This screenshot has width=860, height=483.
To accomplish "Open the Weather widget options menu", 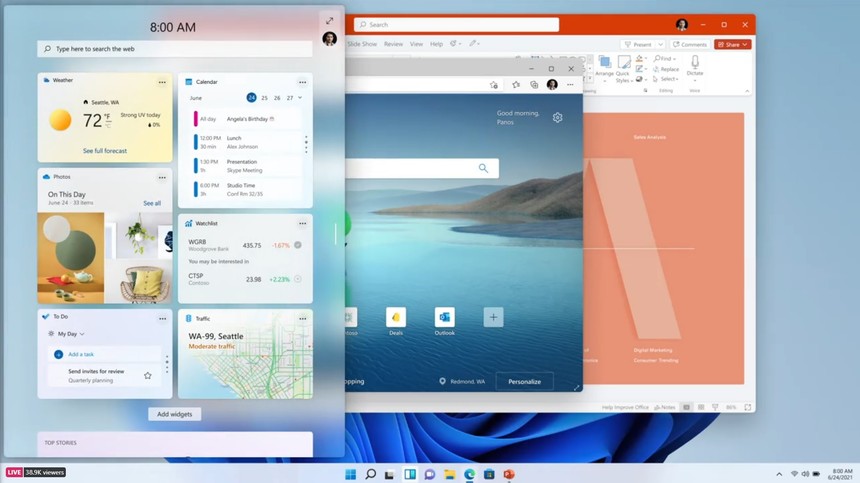I will pyautogui.click(x=162, y=82).
